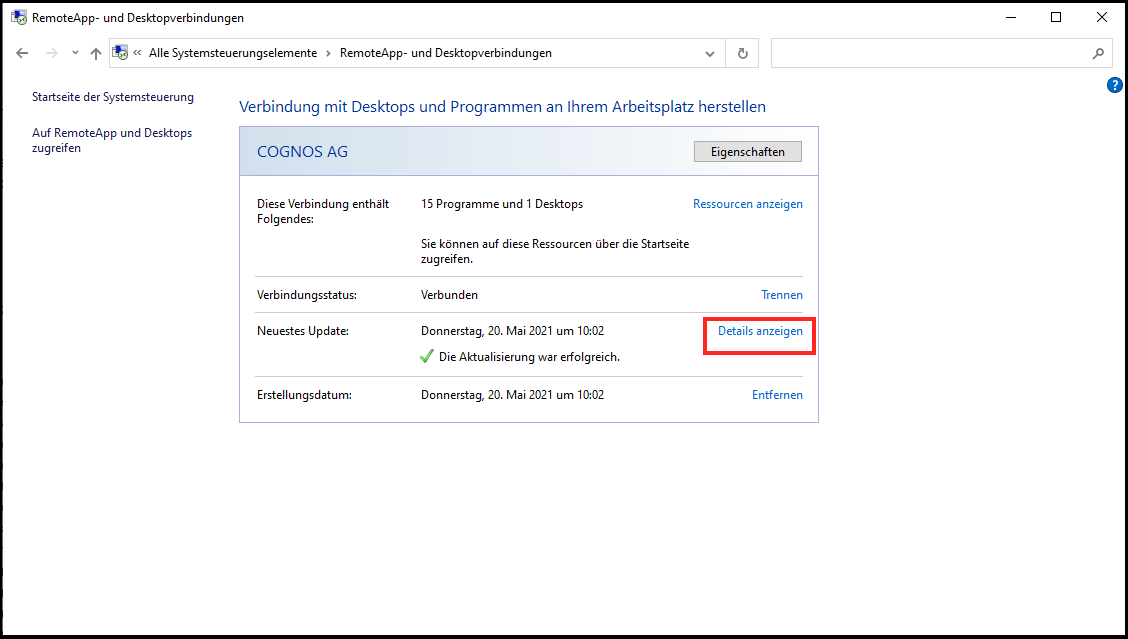Expand the address bar history dropdown
The height and width of the screenshot is (639, 1128).
click(x=710, y=53)
